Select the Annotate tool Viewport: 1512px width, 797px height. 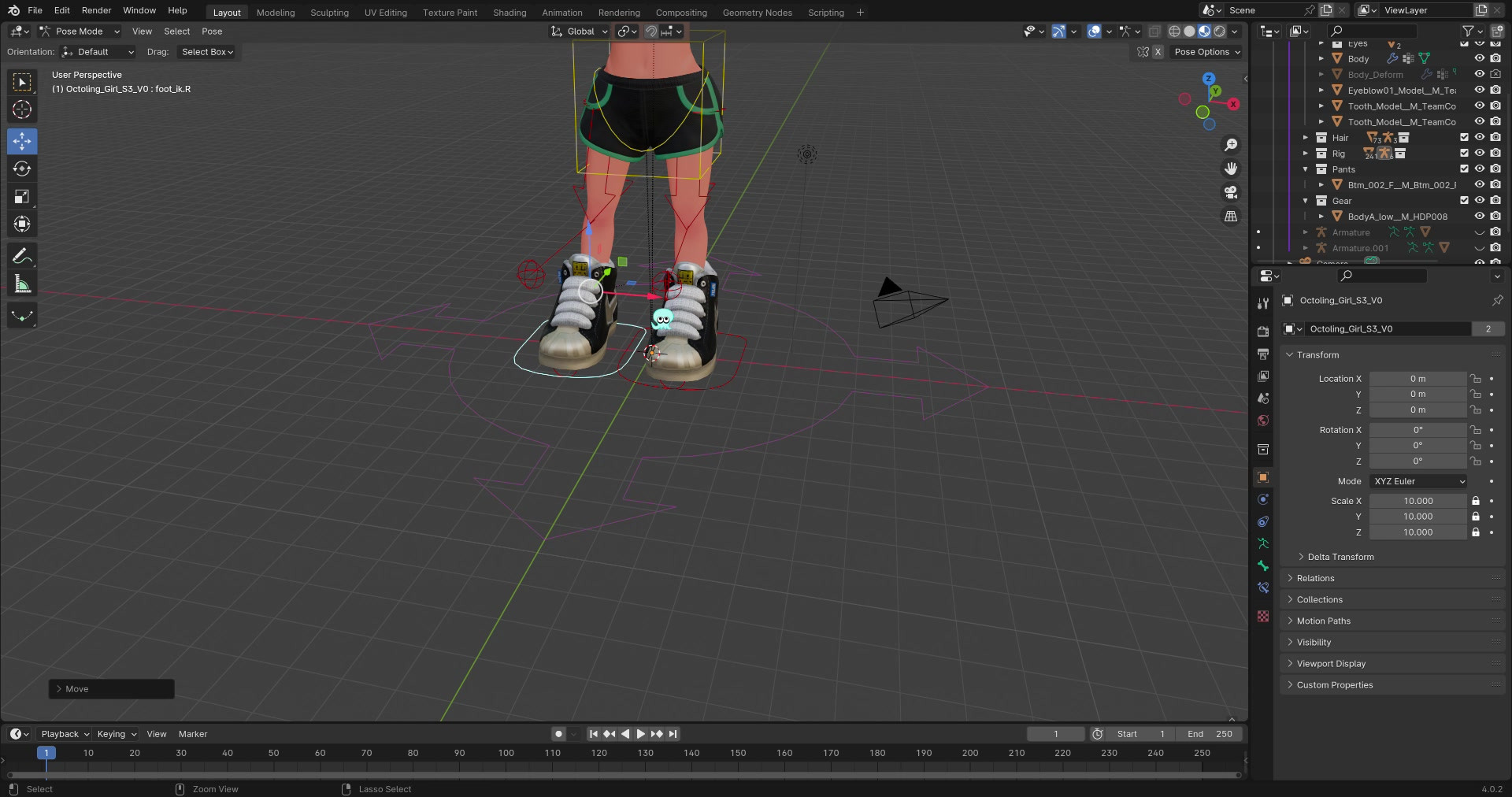(22, 256)
